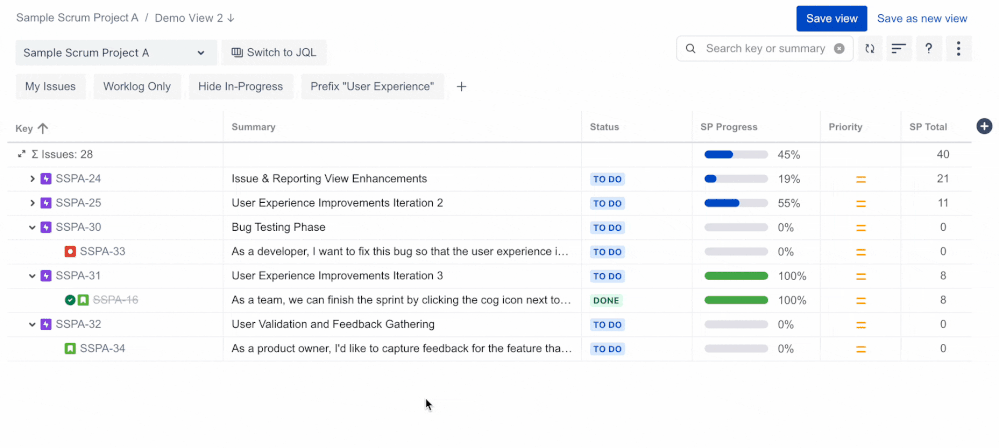Click the story icon of SSPA-16
The height and width of the screenshot is (448, 999).
pyautogui.click(x=83, y=300)
